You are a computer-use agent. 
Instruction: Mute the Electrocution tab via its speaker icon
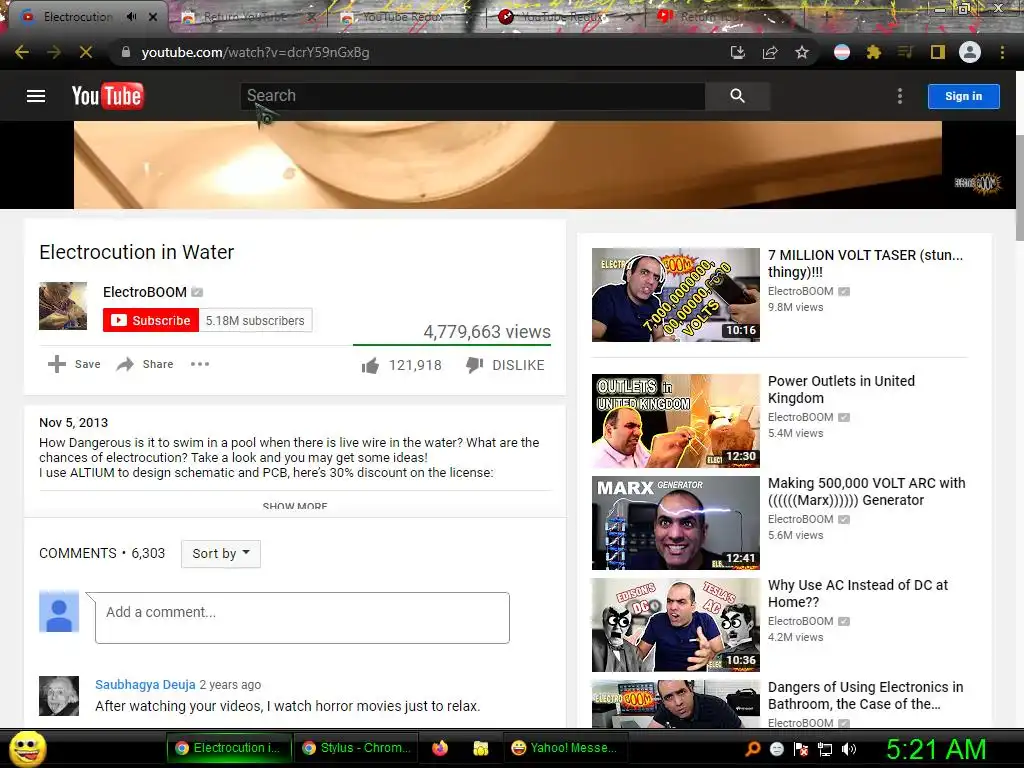point(131,17)
